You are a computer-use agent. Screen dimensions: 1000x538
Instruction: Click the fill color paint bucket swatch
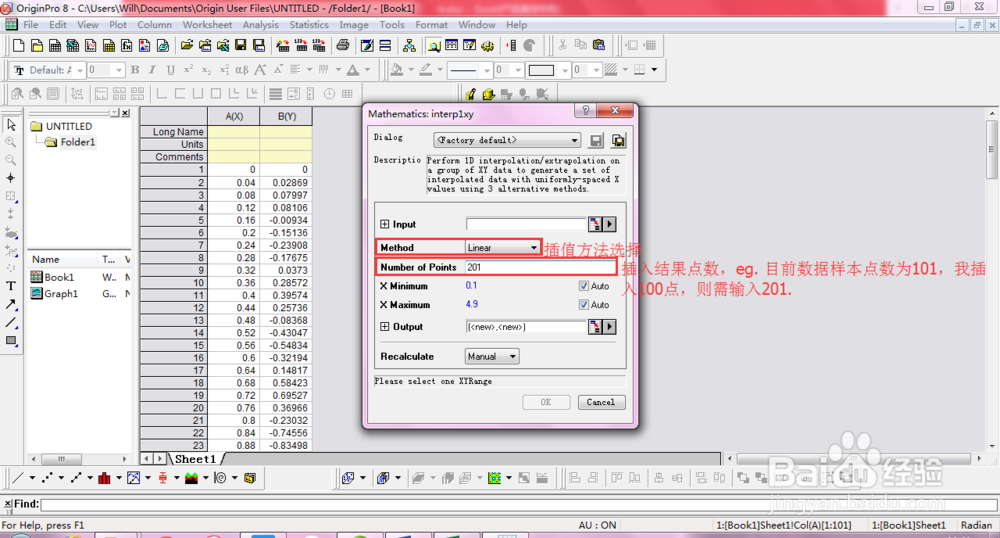(397, 69)
